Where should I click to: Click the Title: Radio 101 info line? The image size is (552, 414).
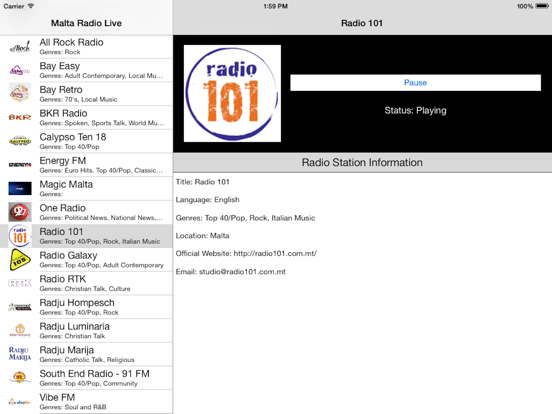(202, 182)
